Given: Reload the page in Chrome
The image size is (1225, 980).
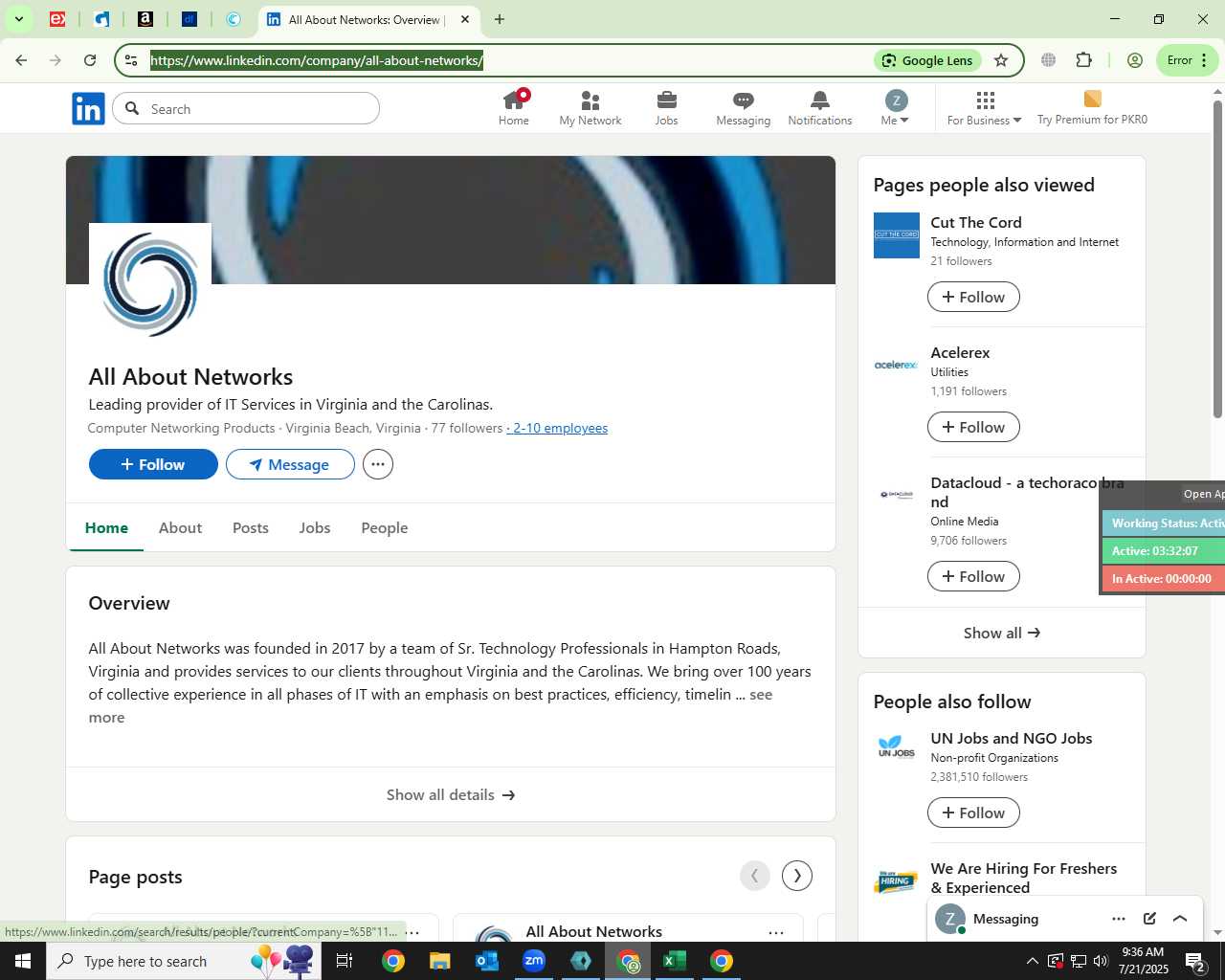Looking at the screenshot, I should (90, 60).
